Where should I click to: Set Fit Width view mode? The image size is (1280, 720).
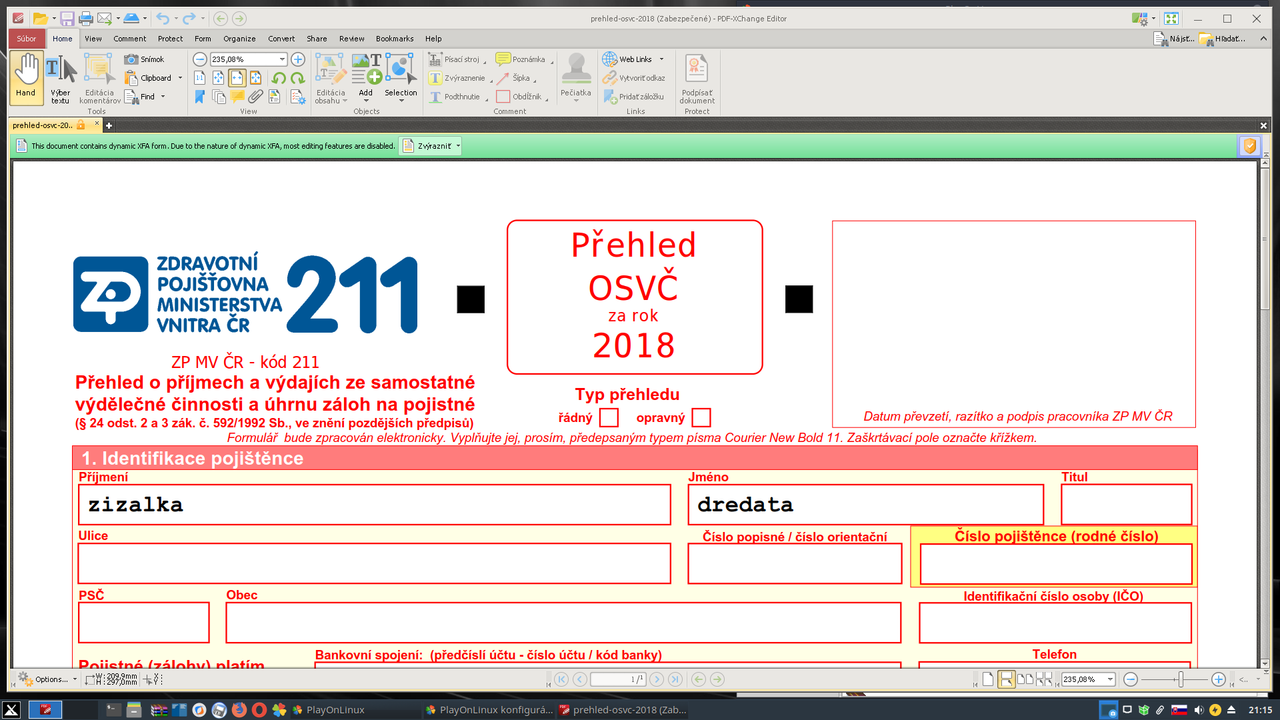237,78
